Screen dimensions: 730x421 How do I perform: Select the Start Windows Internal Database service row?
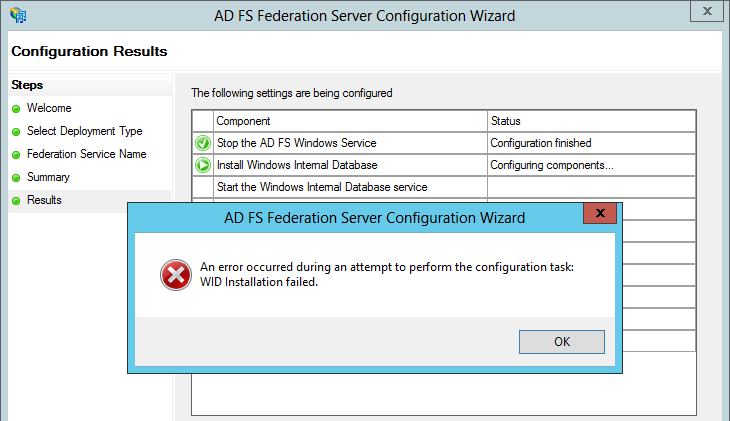322,187
